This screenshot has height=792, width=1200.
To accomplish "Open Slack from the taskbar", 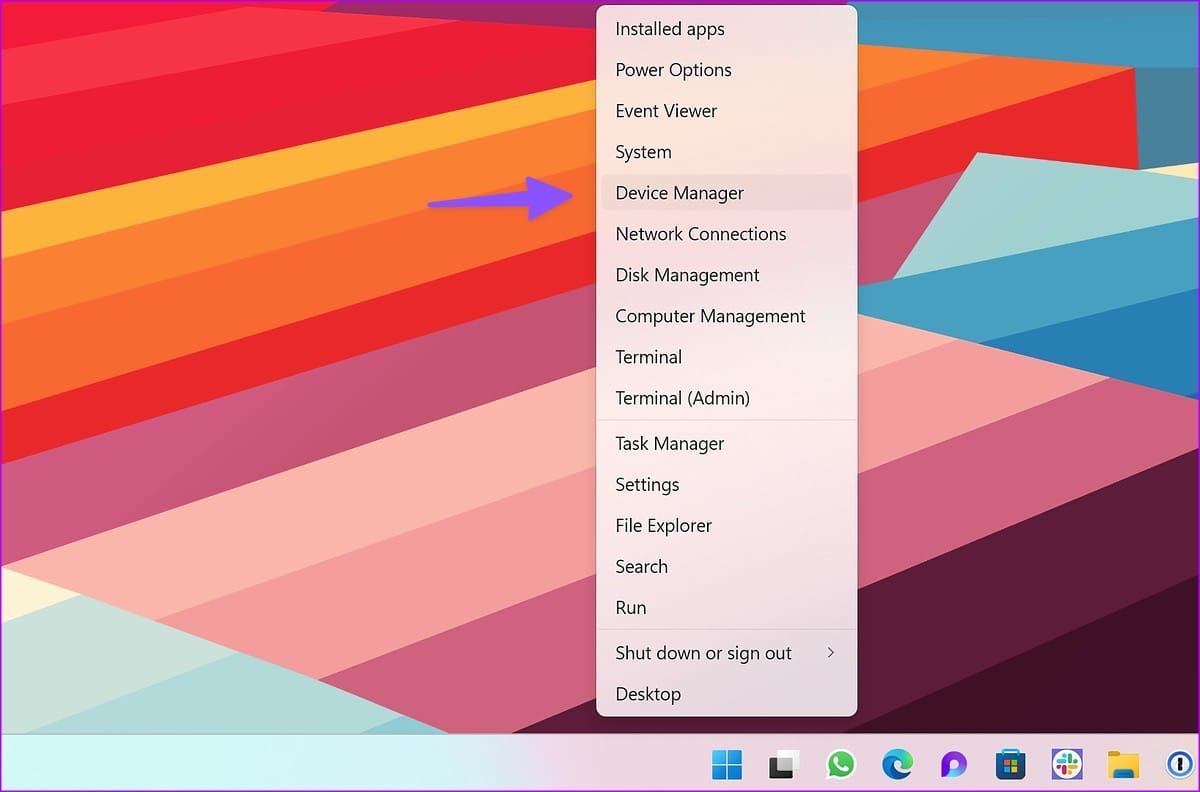I will pos(1068,765).
